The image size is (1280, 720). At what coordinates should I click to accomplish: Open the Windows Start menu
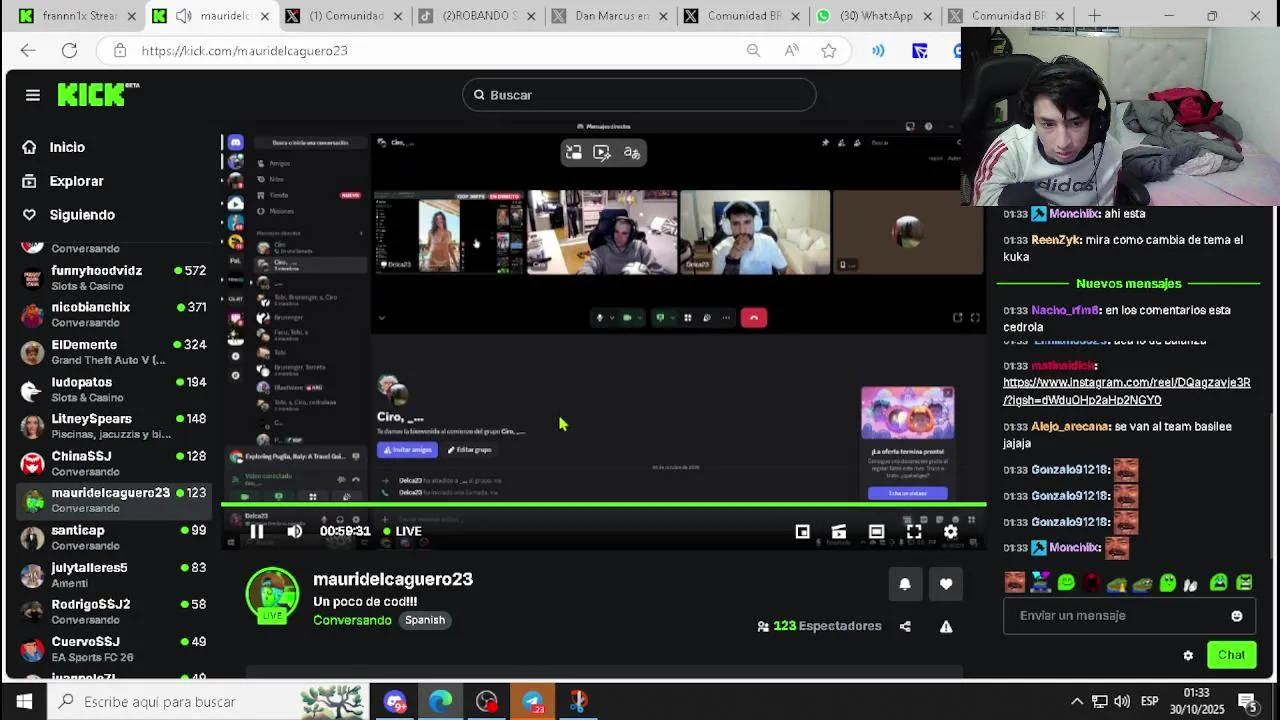click(x=24, y=702)
